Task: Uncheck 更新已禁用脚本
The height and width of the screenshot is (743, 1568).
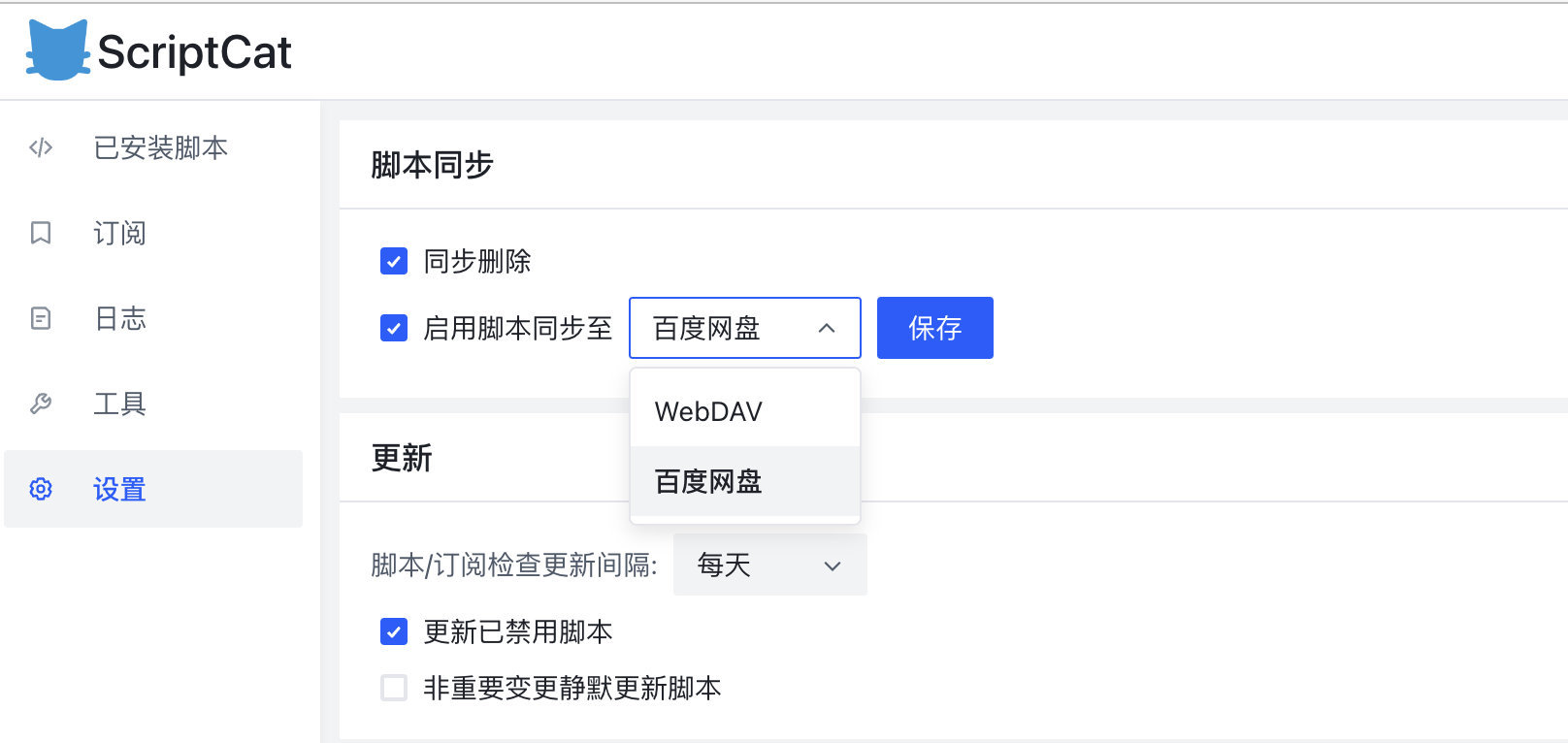Action: (394, 631)
